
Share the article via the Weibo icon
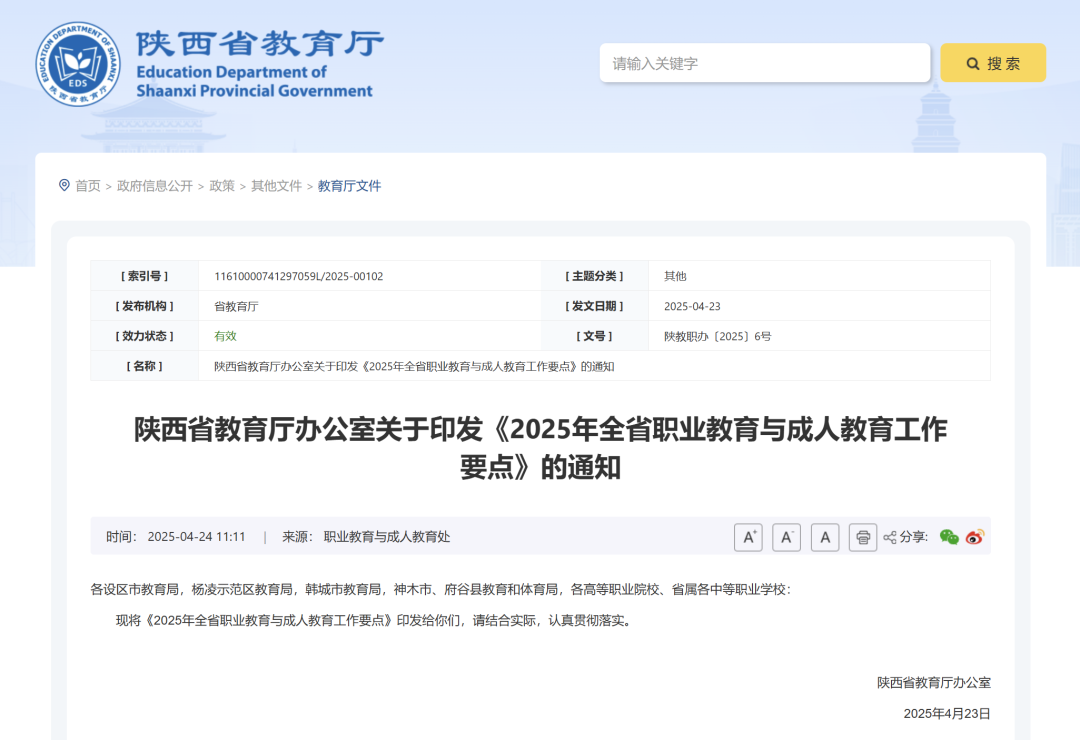(x=975, y=537)
